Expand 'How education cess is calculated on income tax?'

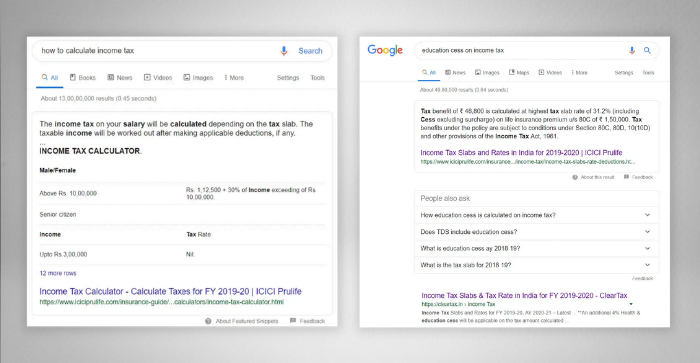pos(537,215)
